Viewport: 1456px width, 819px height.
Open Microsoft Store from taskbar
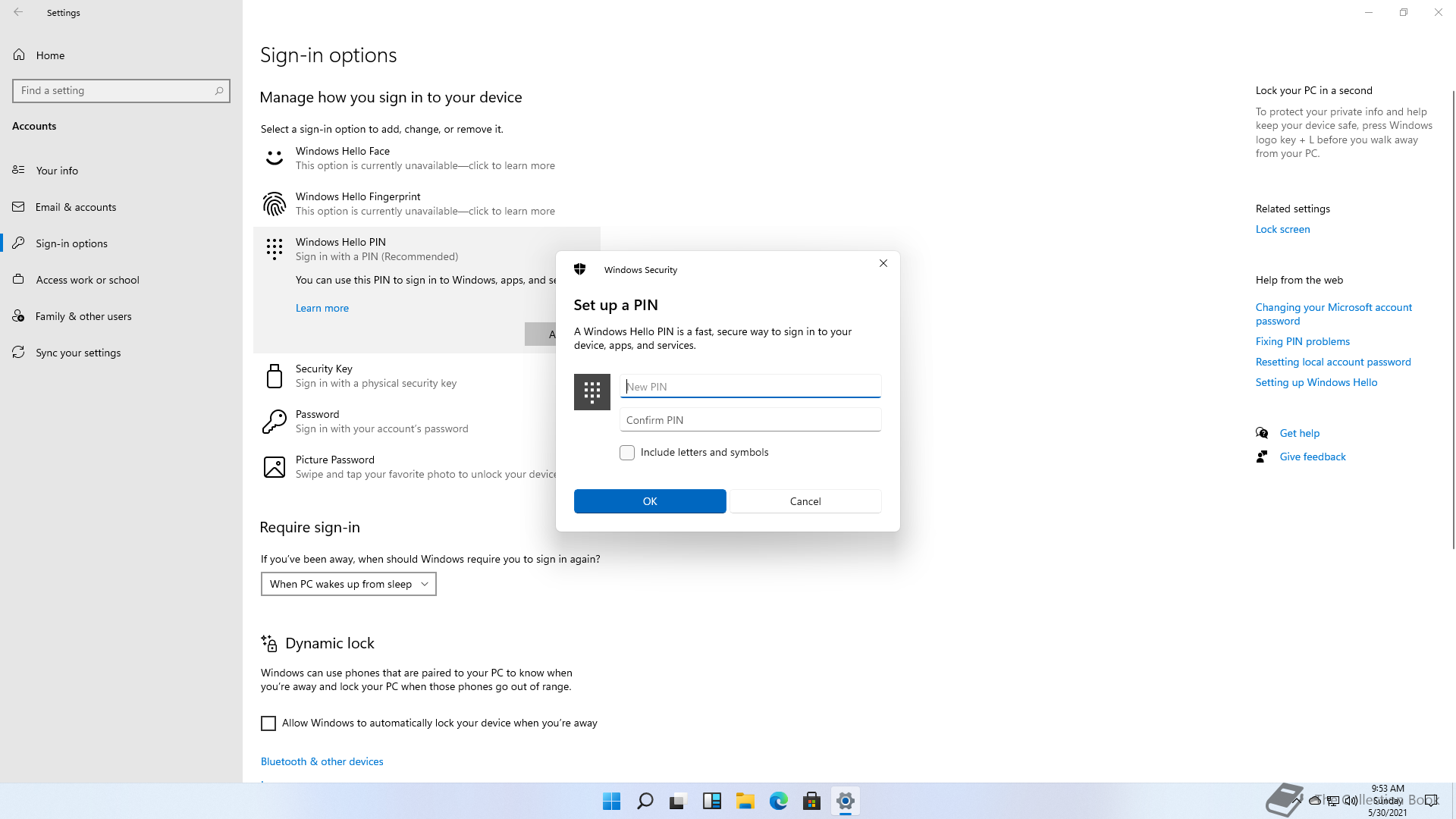pos(811,801)
